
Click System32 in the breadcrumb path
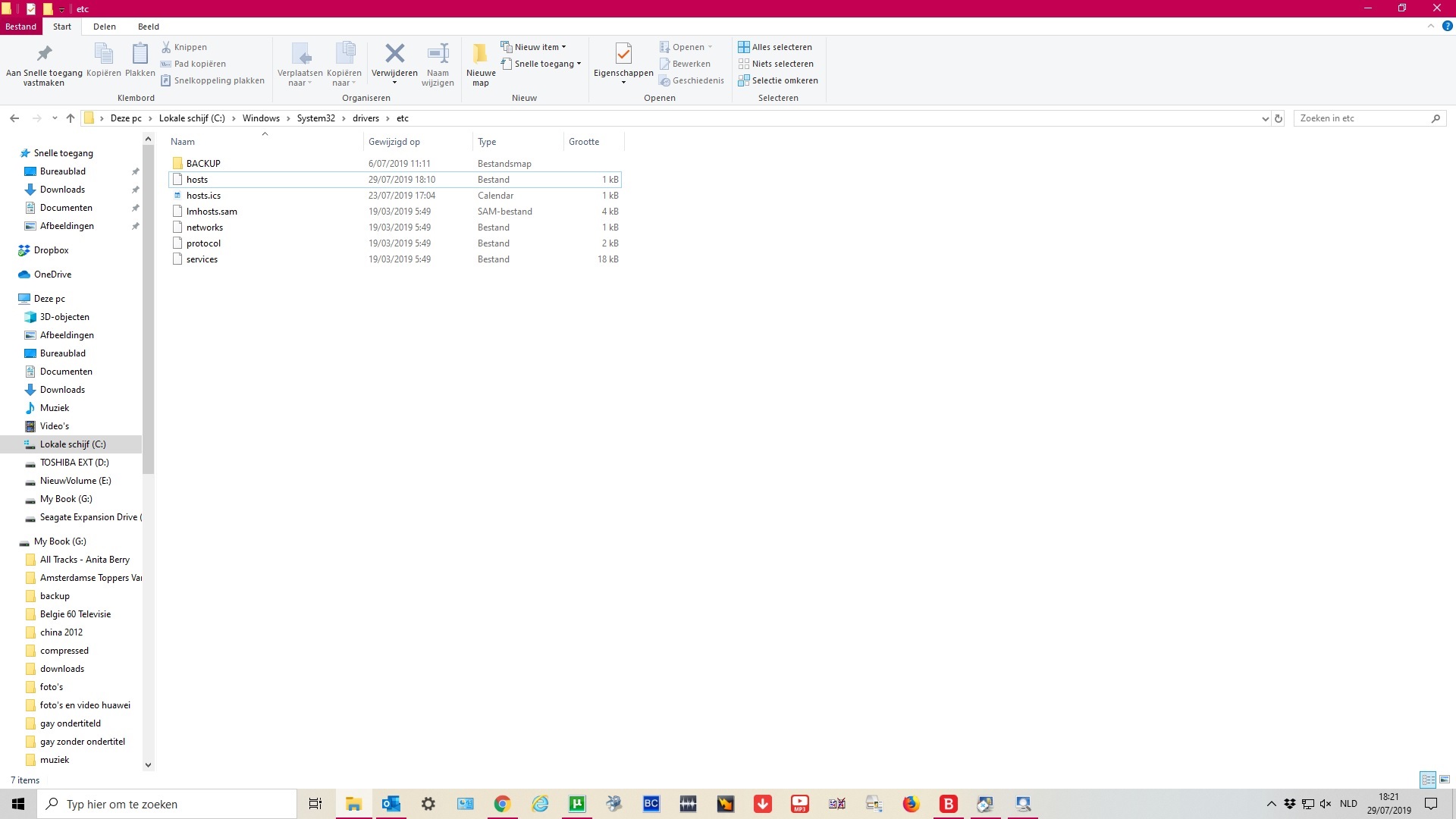point(315,118)
